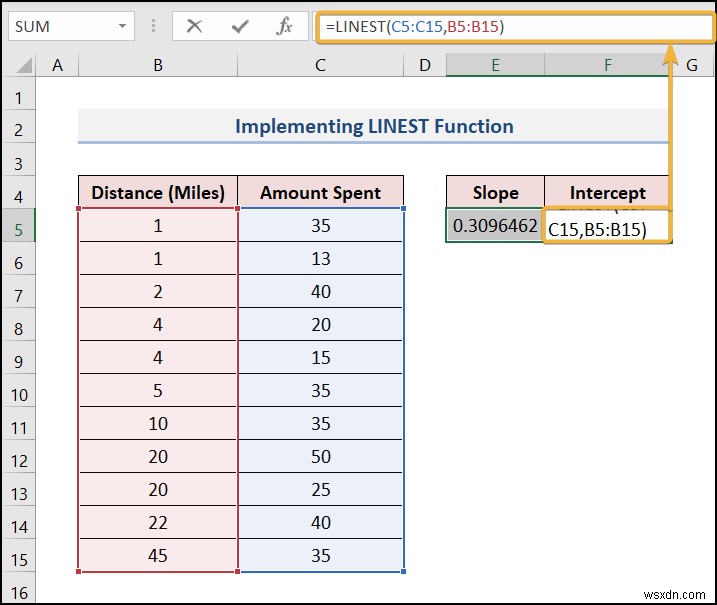Select column B header
717x605 pixels.
(x=158, y=65)
